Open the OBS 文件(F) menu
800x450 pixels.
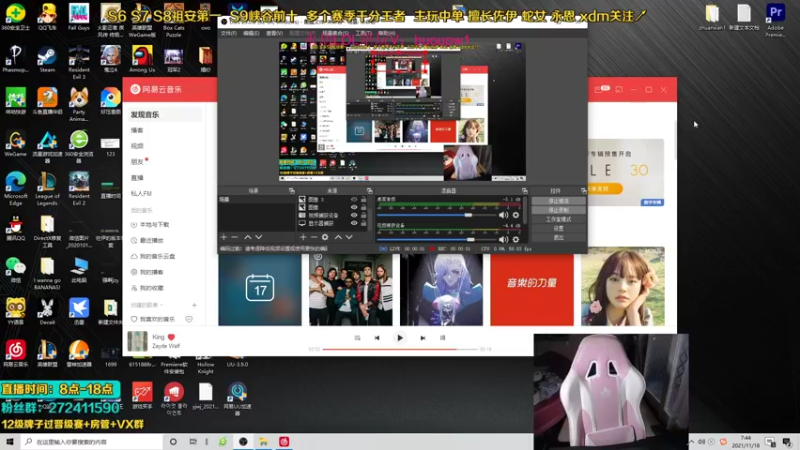coord(229,33)
